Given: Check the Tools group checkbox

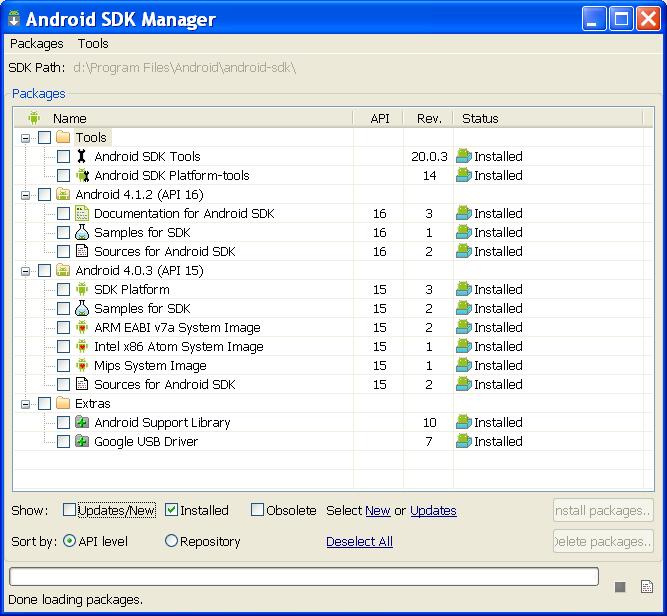Looking at the screenshot, I should (44, 137).
